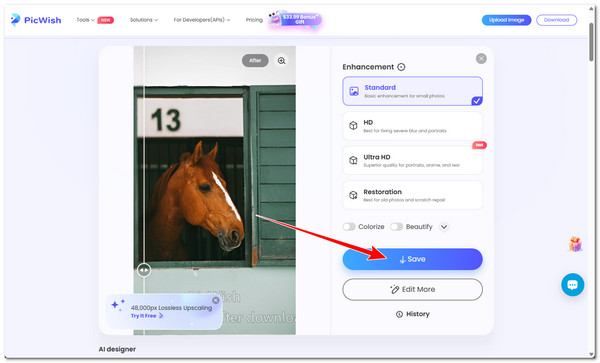The width and height of the screenshot is (600, 363).
Task: Toggle the After comparison label
Action: (x=255, y=60)
